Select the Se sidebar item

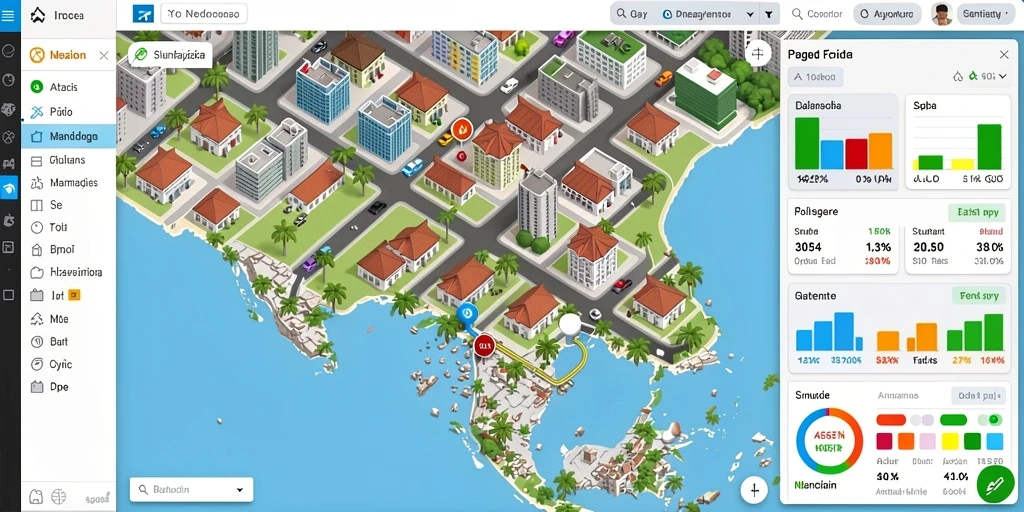point(69,205)
